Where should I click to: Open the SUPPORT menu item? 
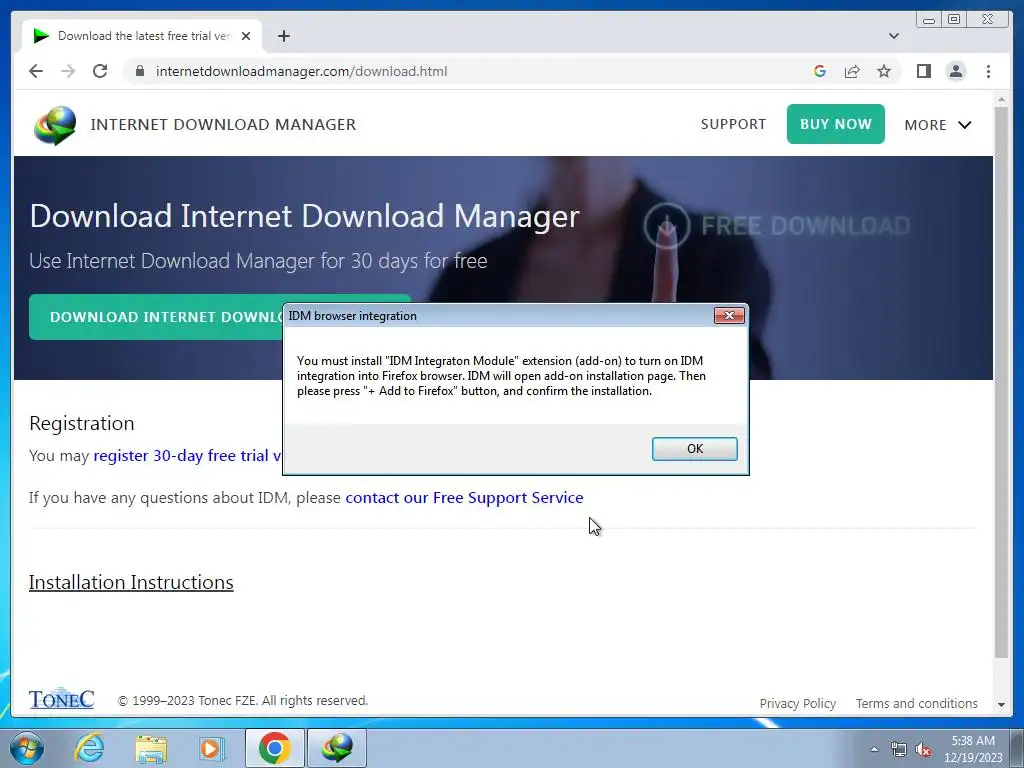click(733, 124)
